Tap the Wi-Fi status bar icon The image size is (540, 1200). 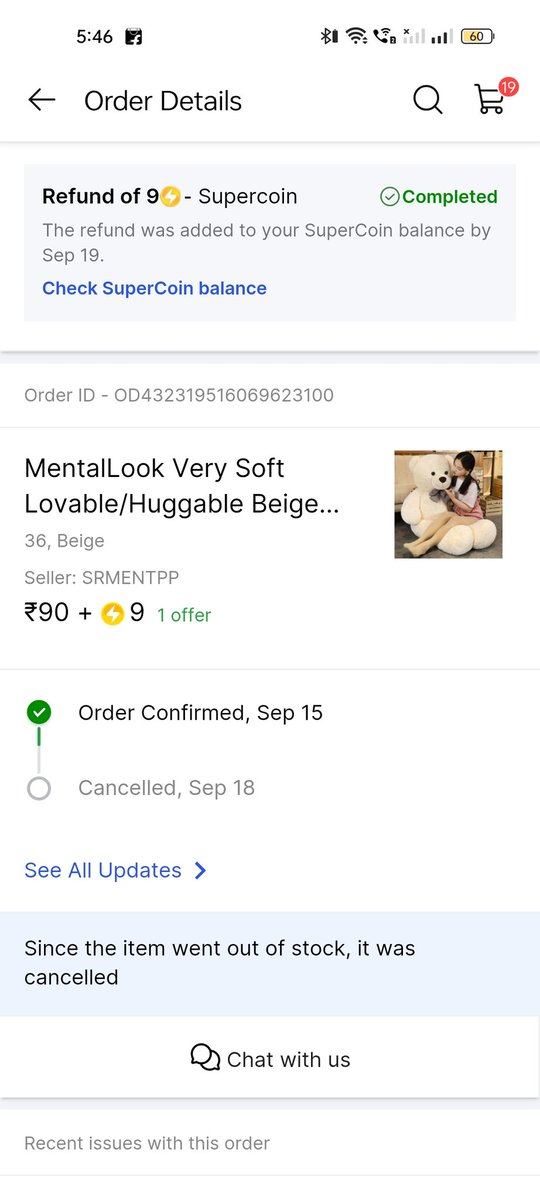pyautogui.click(x=356, y=36)
